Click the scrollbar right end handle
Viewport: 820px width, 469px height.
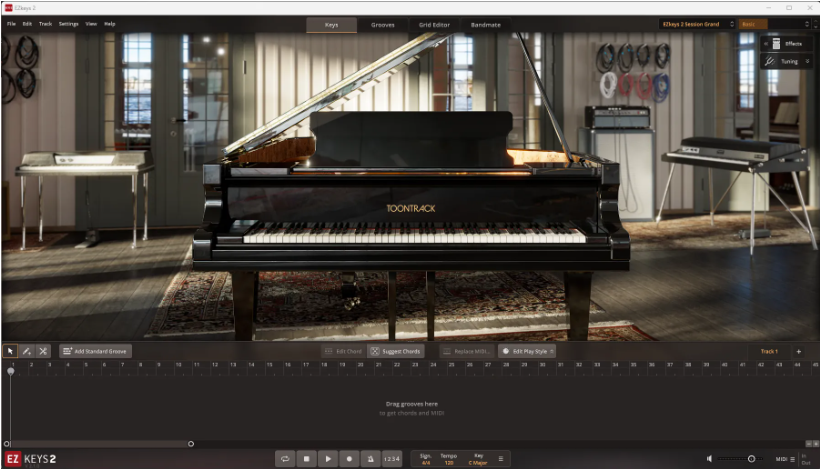(x=191, y=444)
